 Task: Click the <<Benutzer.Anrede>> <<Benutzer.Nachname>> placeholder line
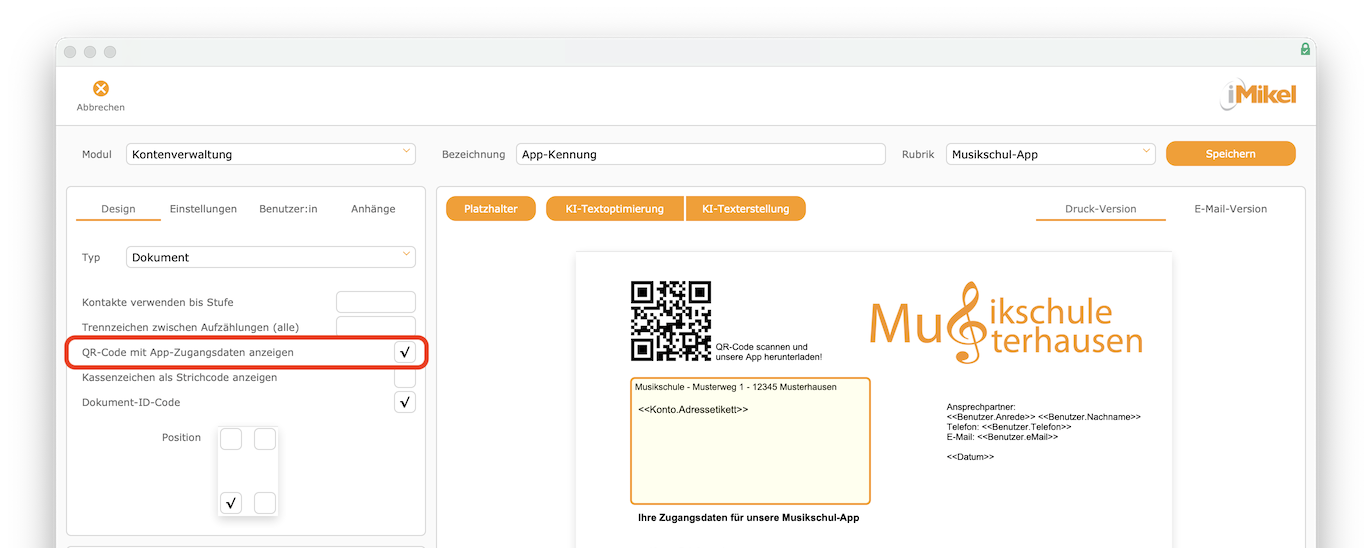pos(1043,417)
